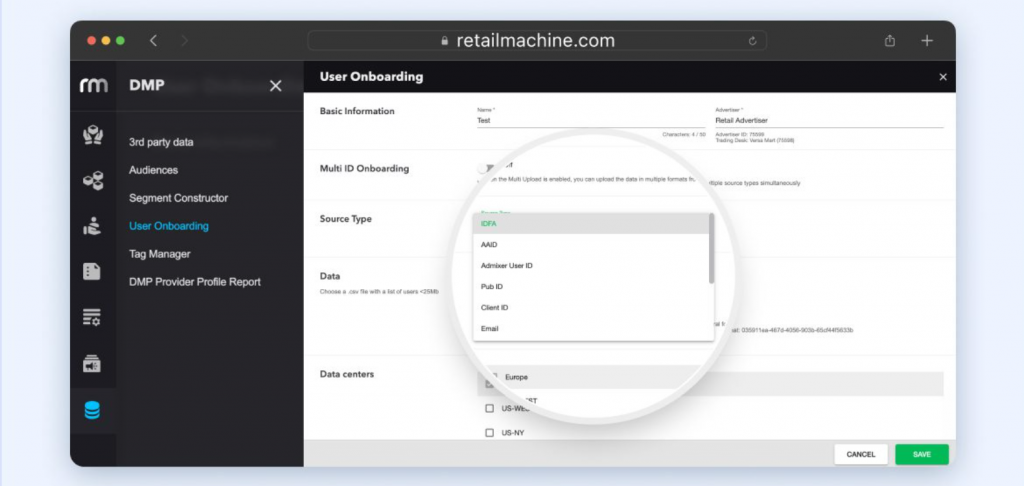
Task: Open the first sidebar icon below the logo
Action: click(92, 136)
